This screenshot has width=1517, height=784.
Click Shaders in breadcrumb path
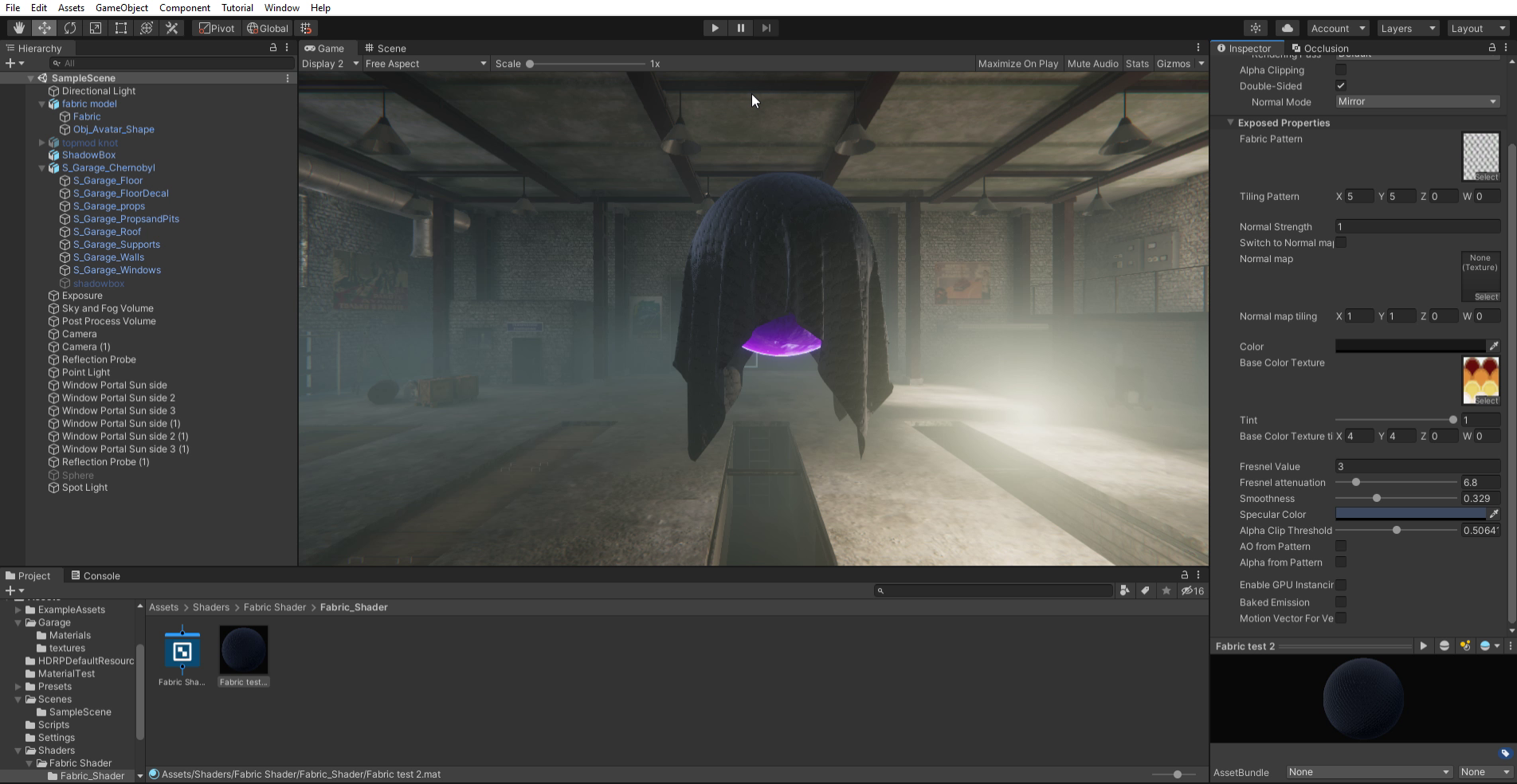coord(211,607)
